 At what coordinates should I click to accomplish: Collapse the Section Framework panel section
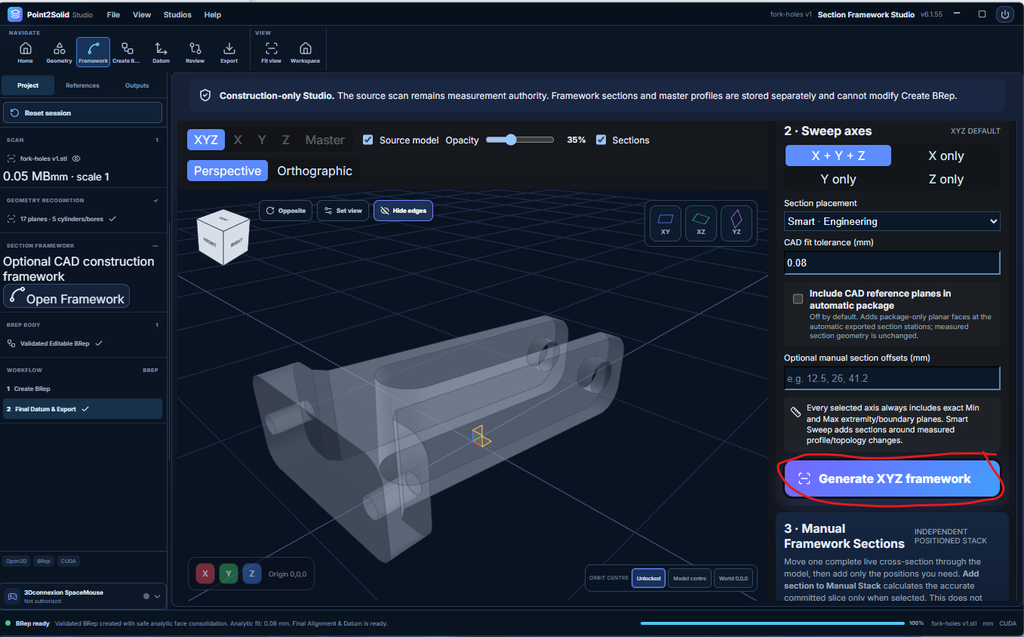click(155, 246)
